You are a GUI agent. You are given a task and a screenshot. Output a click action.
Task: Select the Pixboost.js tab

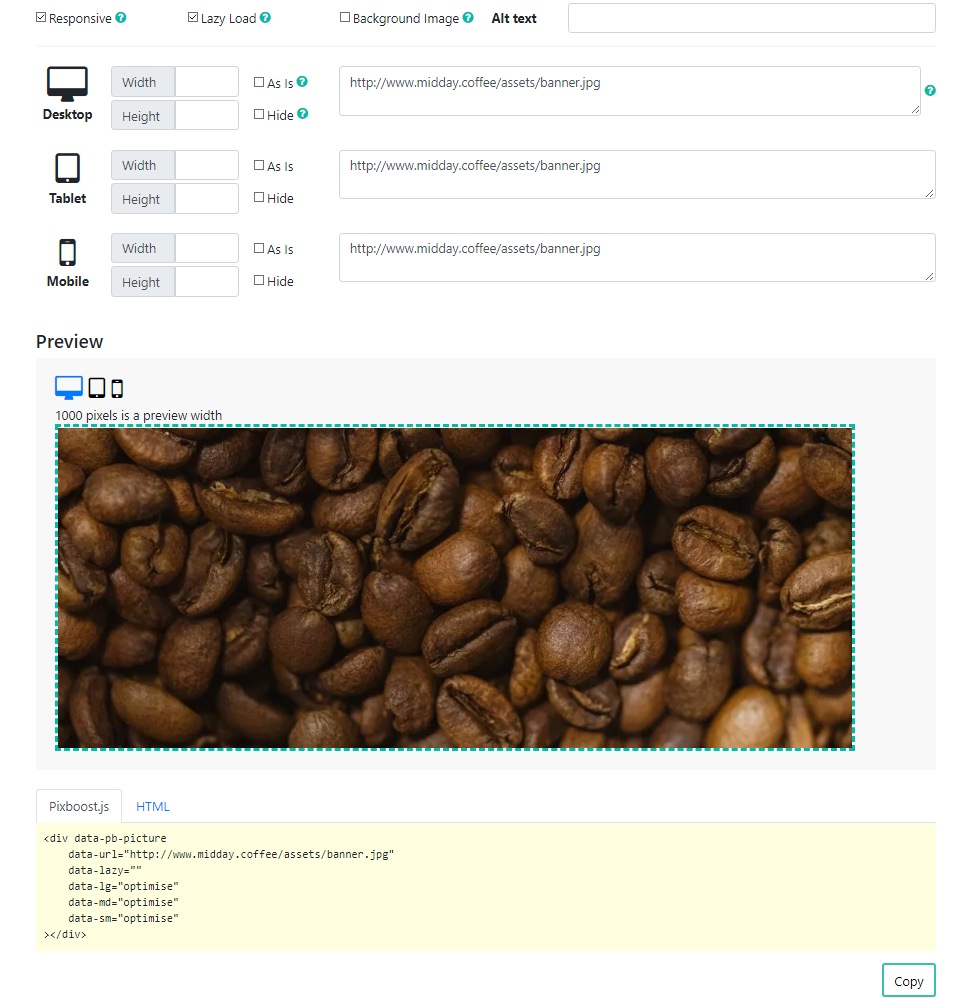point(79,806)
